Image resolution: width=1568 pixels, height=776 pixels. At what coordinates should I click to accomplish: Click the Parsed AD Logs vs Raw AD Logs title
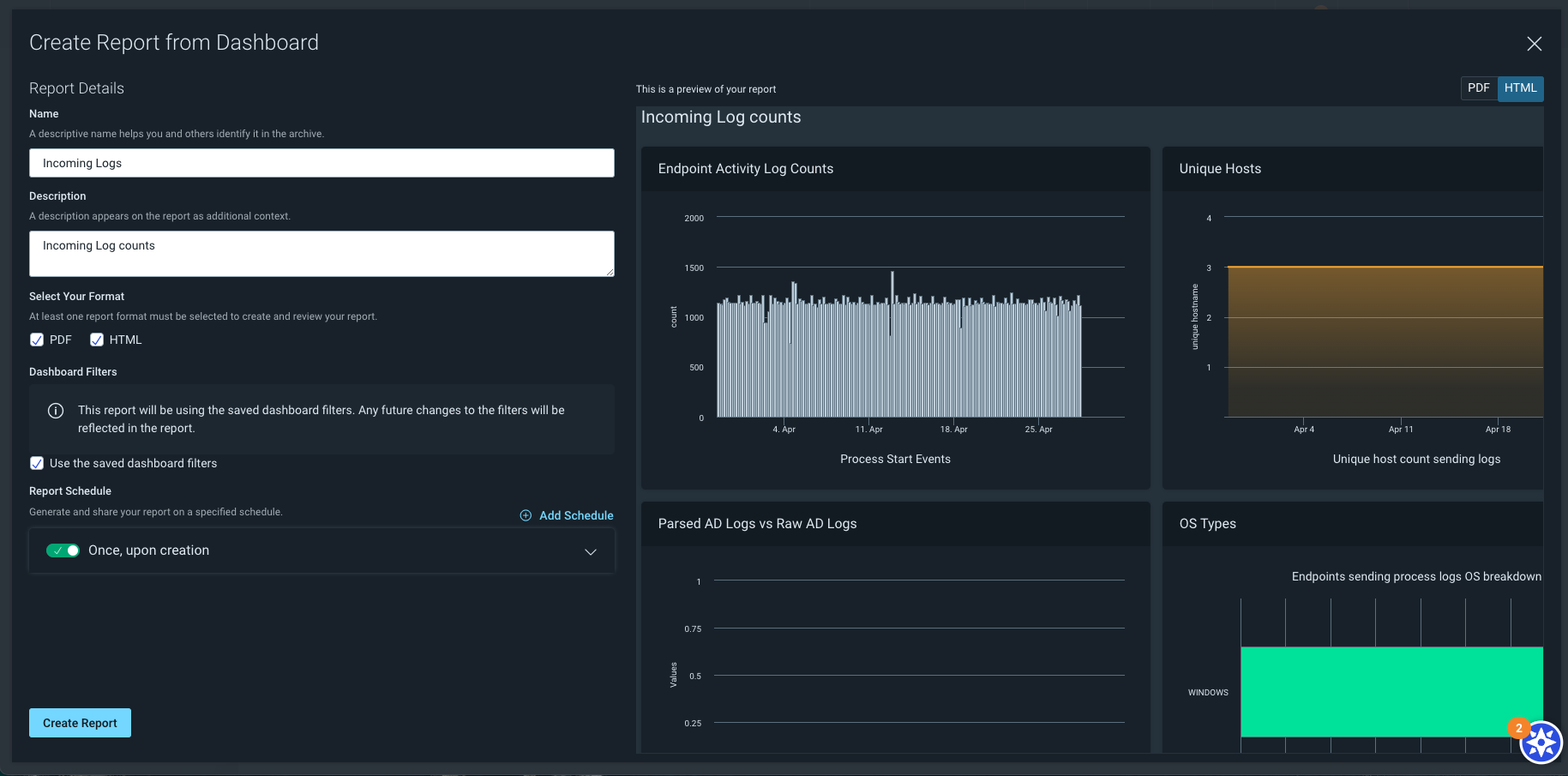click(x=757, y=524)
